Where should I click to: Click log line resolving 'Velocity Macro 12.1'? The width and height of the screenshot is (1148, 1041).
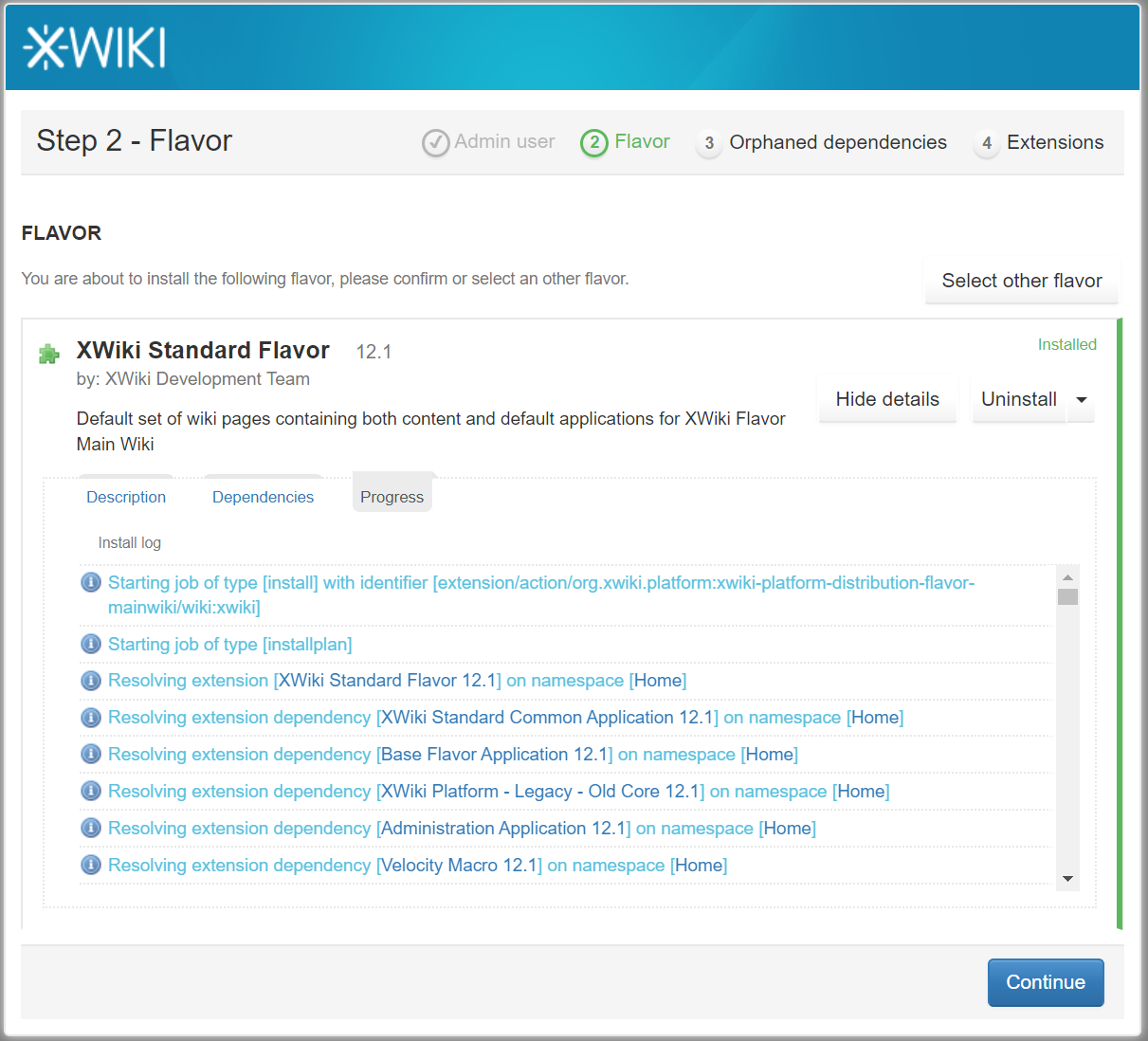(x=418, y=865)
